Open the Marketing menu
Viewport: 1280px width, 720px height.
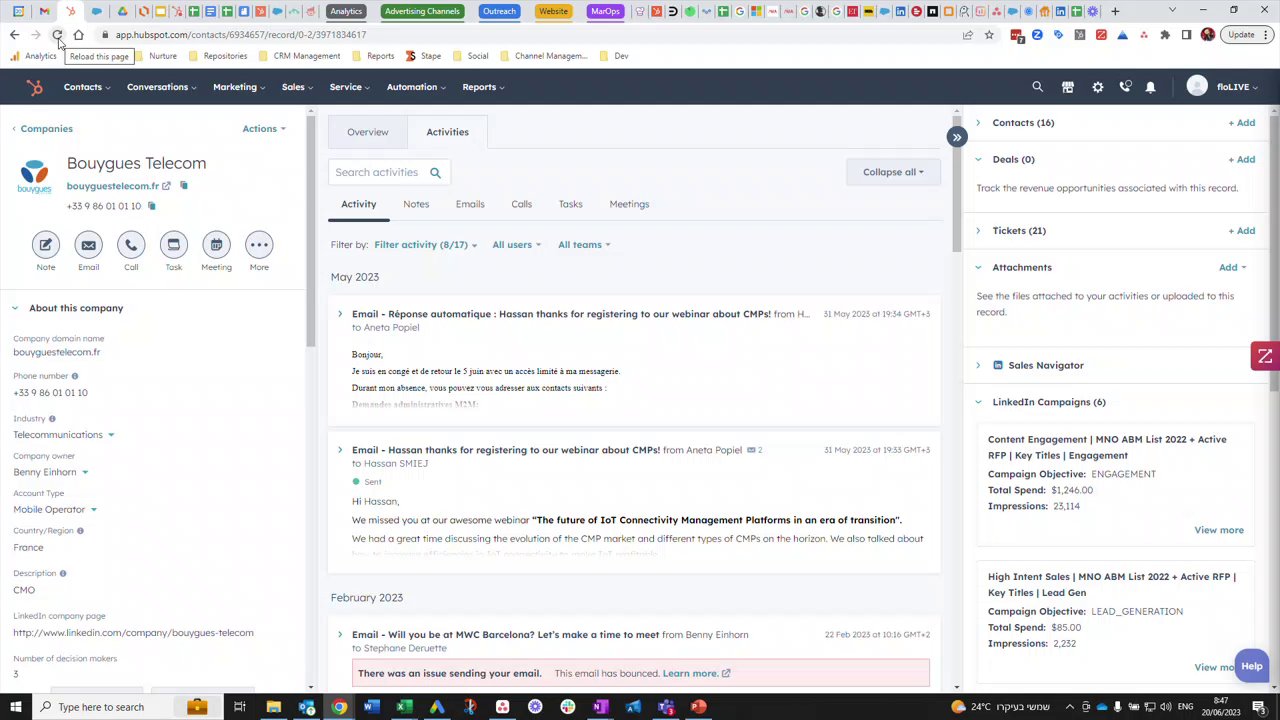click(239, 87)
